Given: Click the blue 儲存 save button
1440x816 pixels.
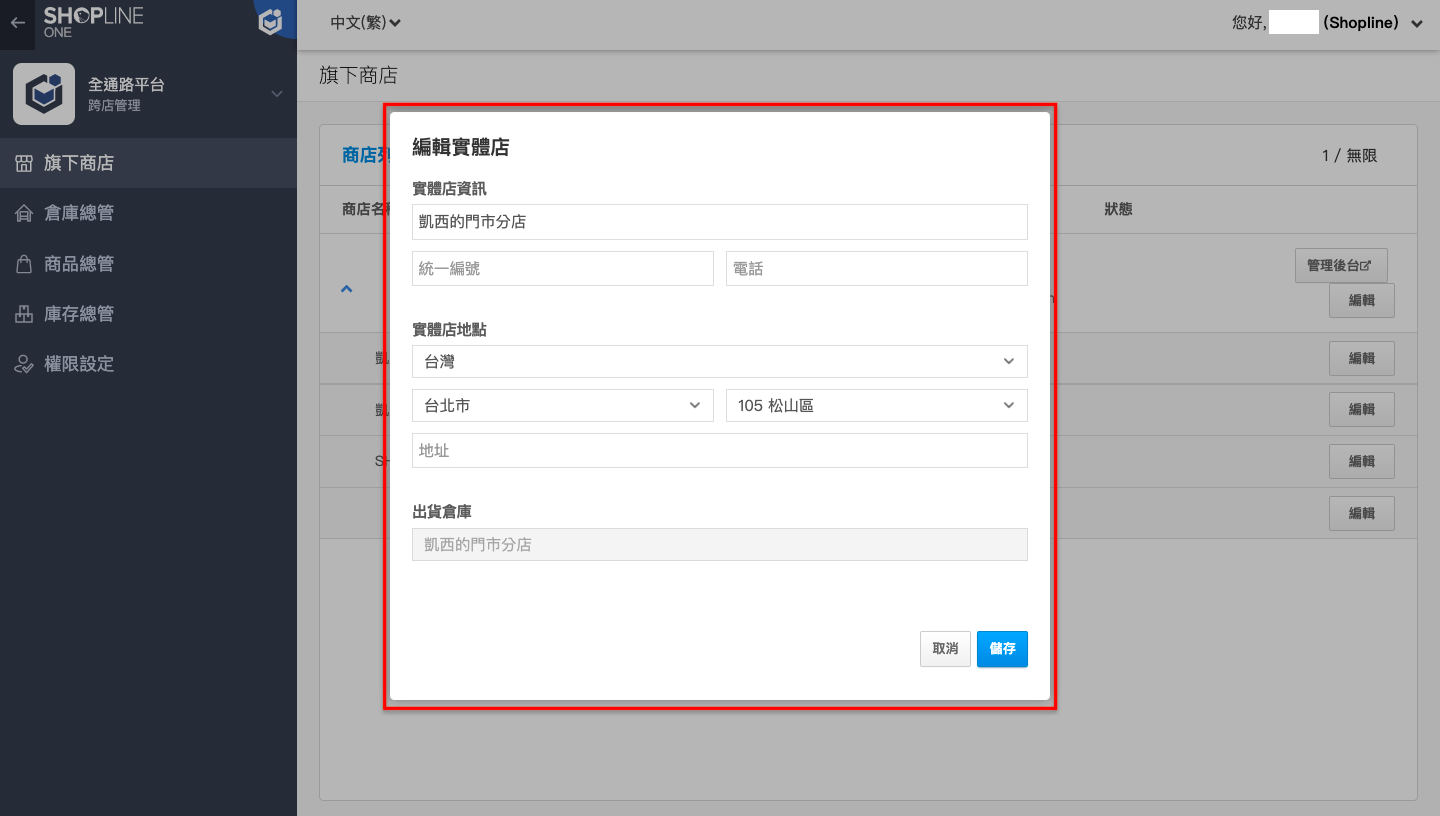Looking at the screenshot, I should pyautogui.click(x=1002, y=649).
